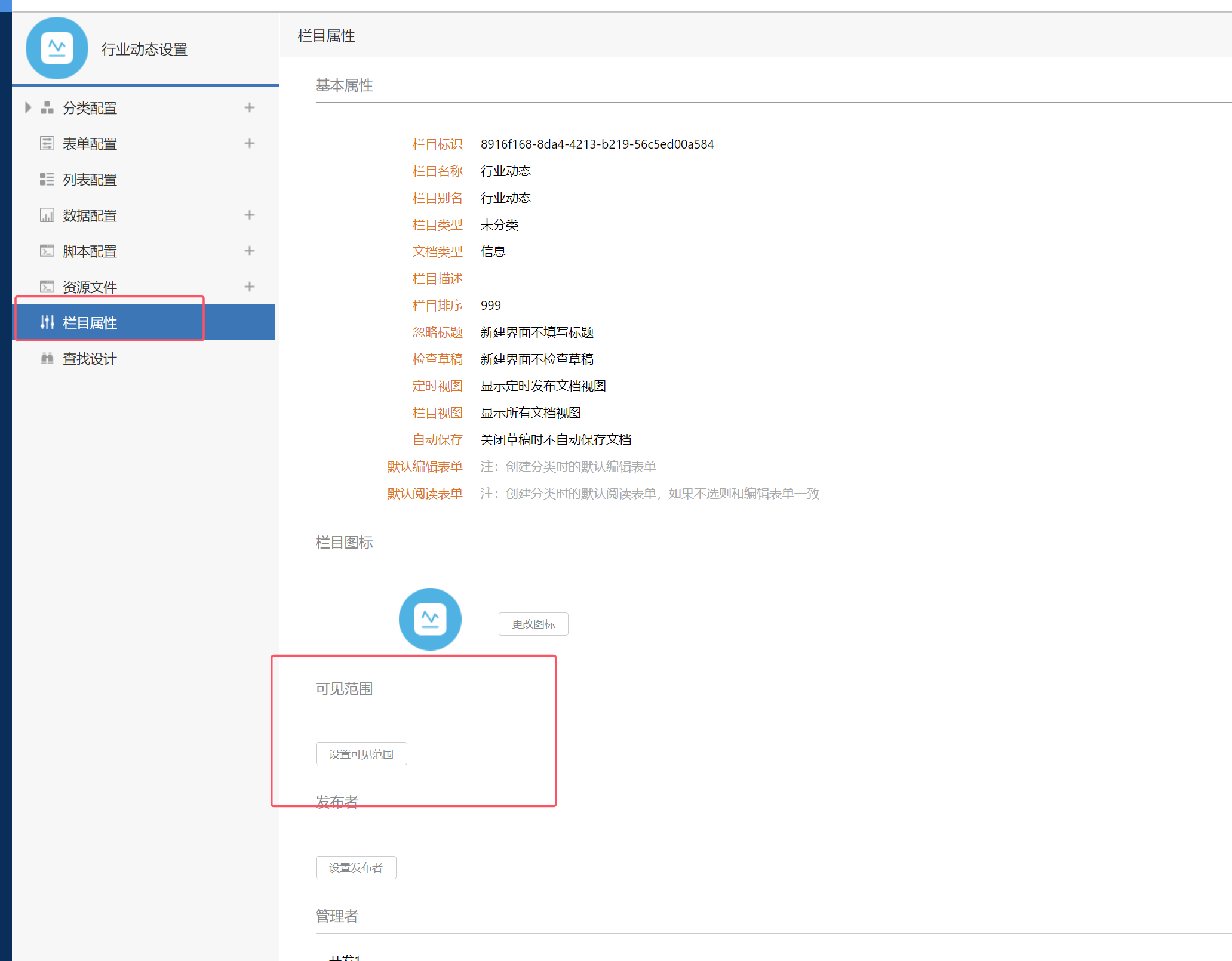This screenshot has height=961, width=1232.
Task: Click plus beside 资源文件
Action: pyautogui.click(x=250, y=287)
